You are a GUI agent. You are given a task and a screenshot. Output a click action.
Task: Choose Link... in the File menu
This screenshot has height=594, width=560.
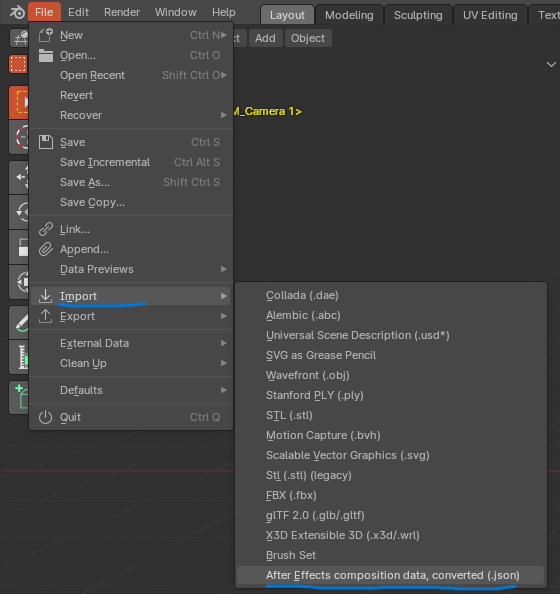[x=131, y=230]
